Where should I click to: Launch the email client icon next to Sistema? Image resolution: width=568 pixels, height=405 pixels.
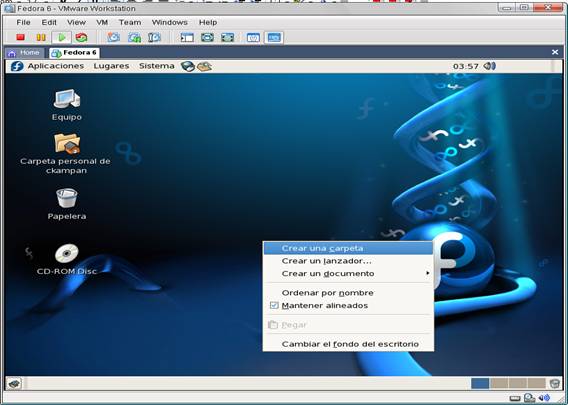[x=205, y=66]
